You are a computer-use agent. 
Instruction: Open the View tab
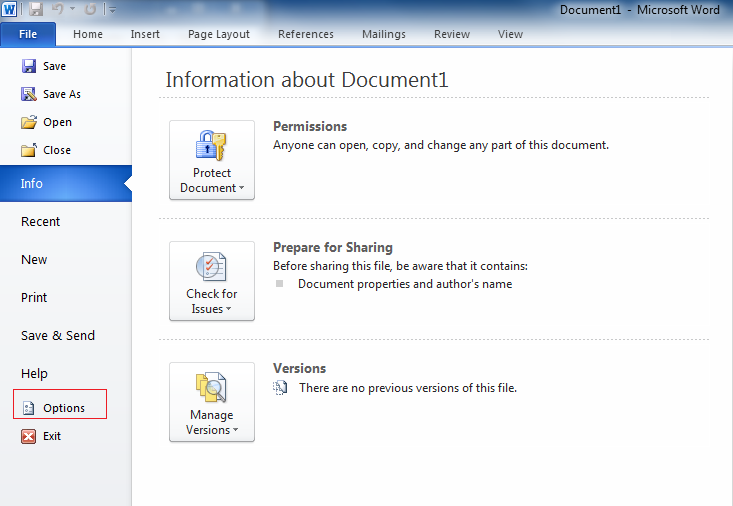510,34
